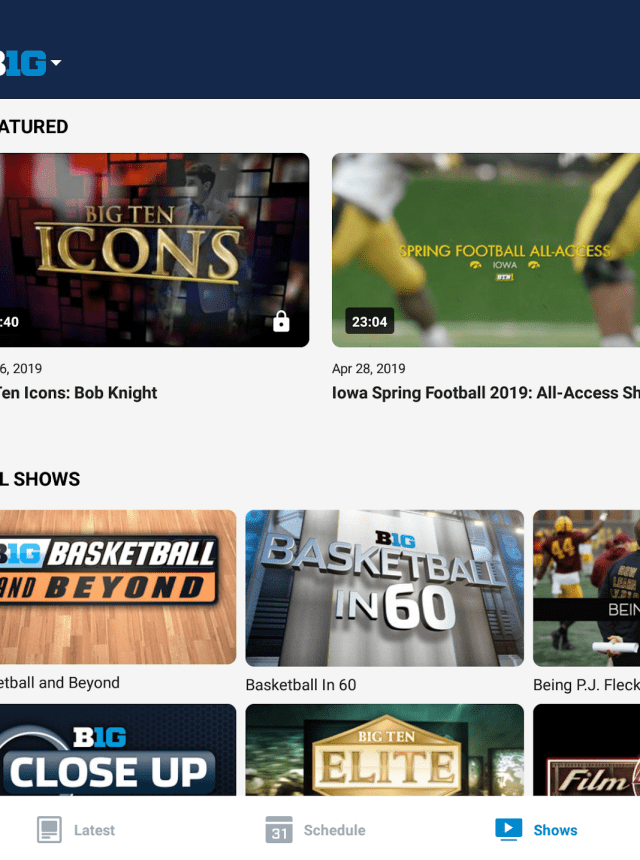Click the Apr 28, 2019 date text
Screen dimensions: 640x860
(369, 369)
